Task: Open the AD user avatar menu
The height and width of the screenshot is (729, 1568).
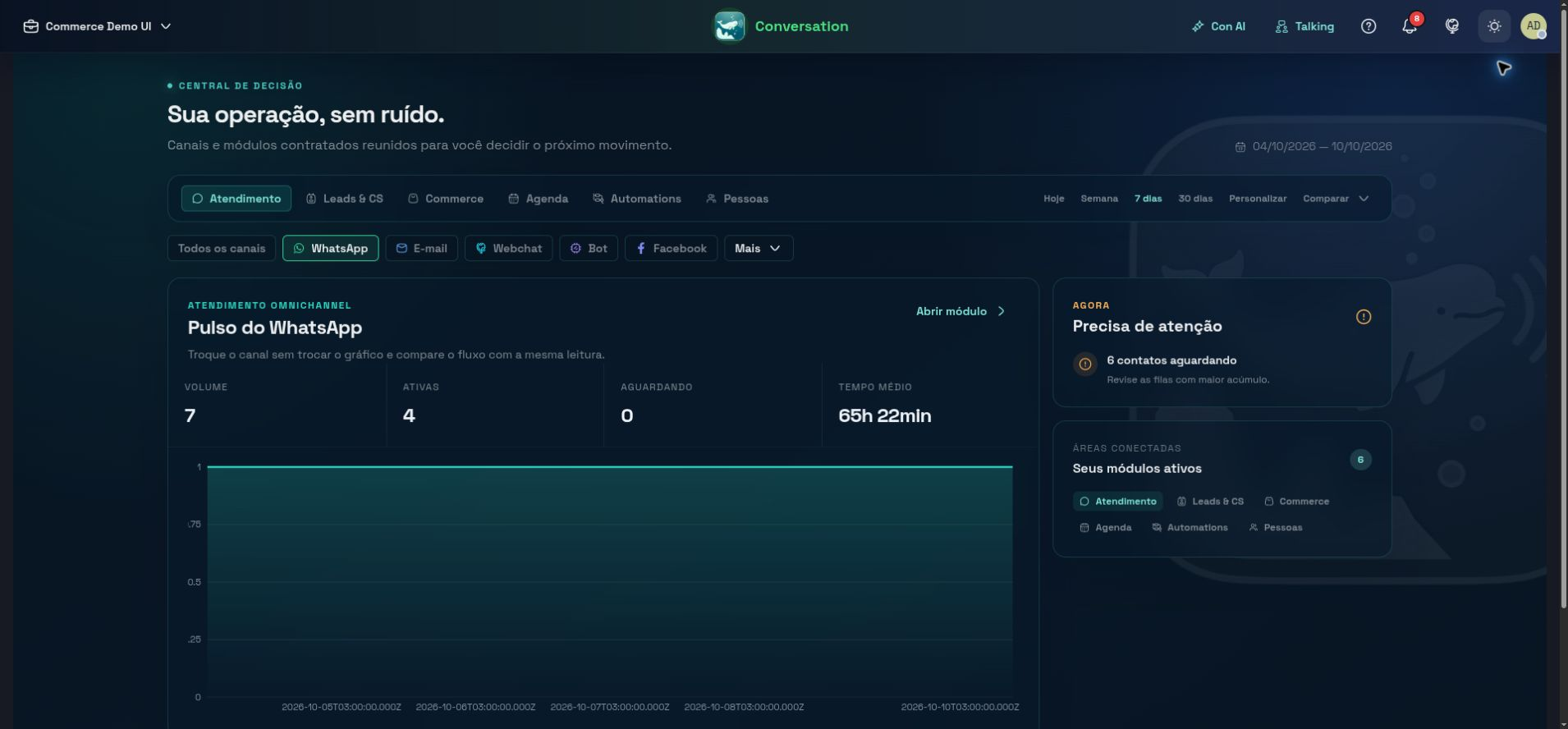Action: tap(1533, 26)
